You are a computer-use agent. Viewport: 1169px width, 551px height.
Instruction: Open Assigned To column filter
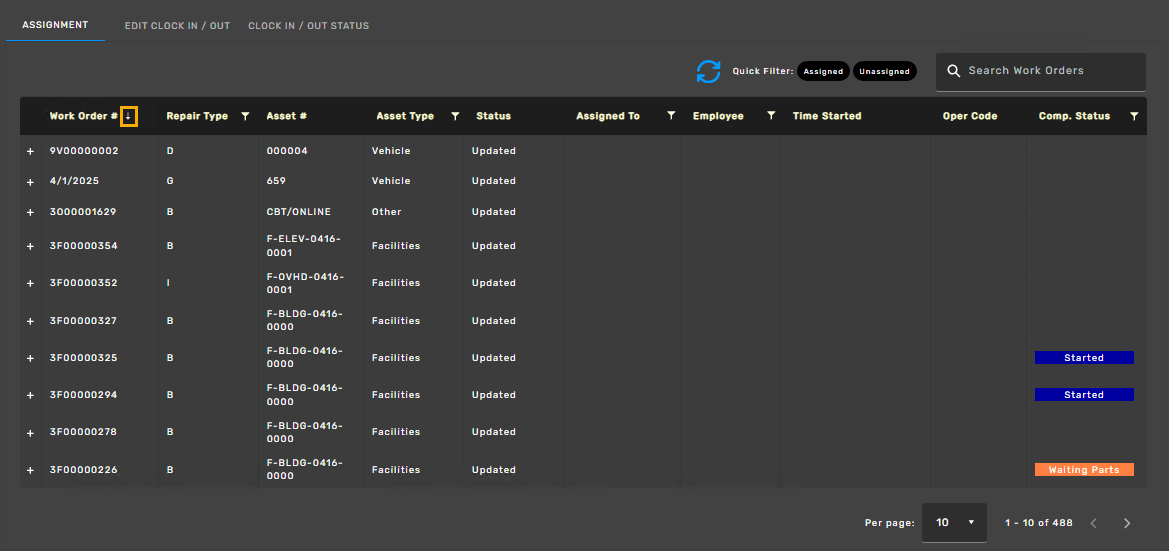point(671,117)
